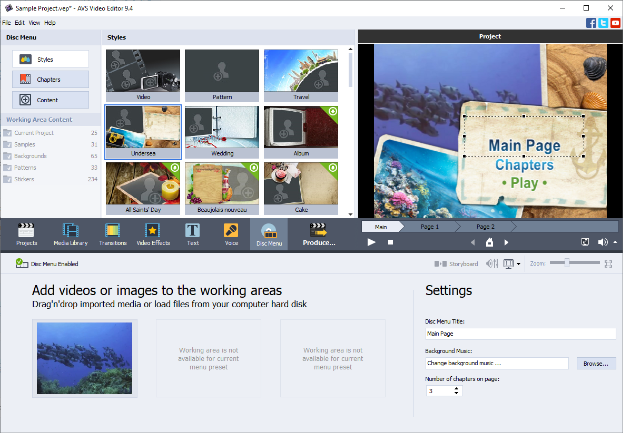Open the Voice recording tool
This screenshot has width=624, height=434.
pyautogui.click(x=231, y=234)
